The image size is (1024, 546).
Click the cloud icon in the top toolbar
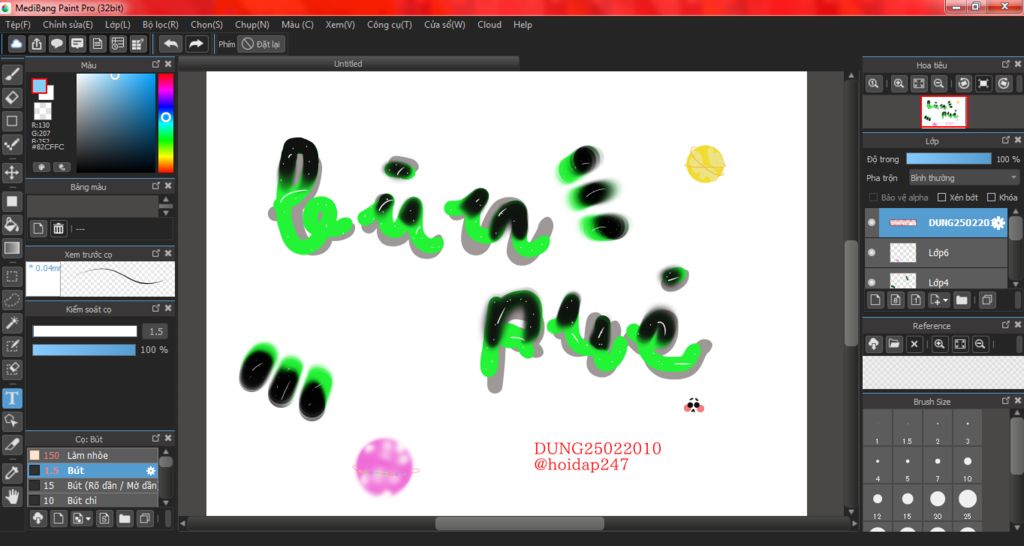click(16, 44)
